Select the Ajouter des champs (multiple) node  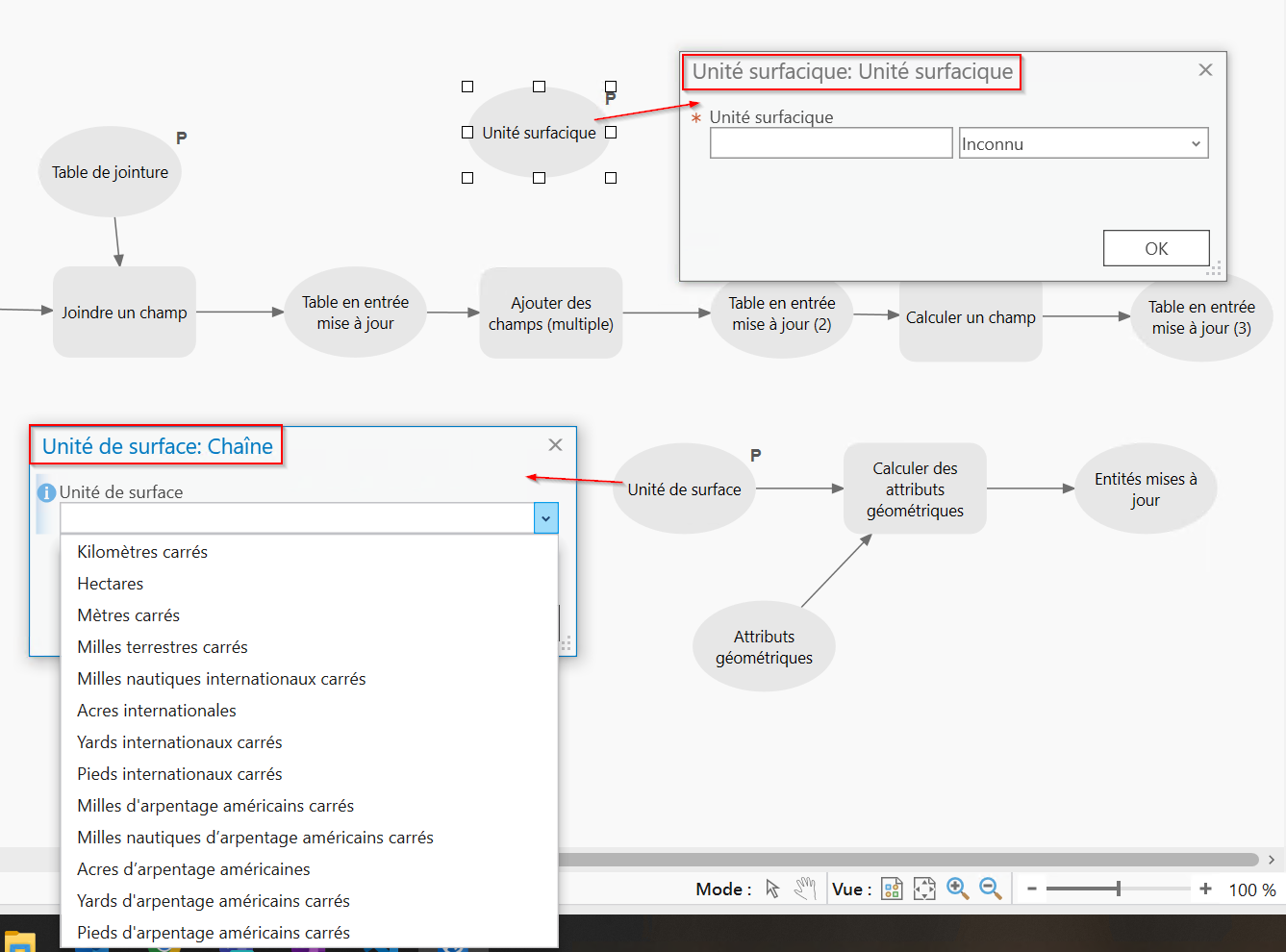[x=551, y=313]
